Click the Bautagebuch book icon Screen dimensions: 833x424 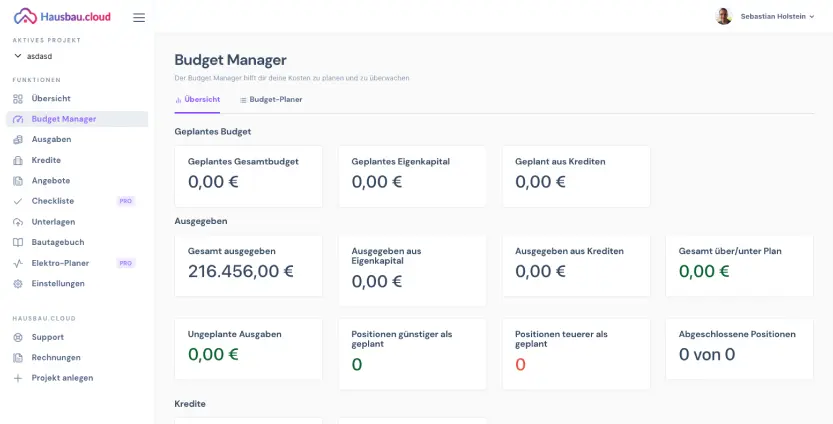18,243
